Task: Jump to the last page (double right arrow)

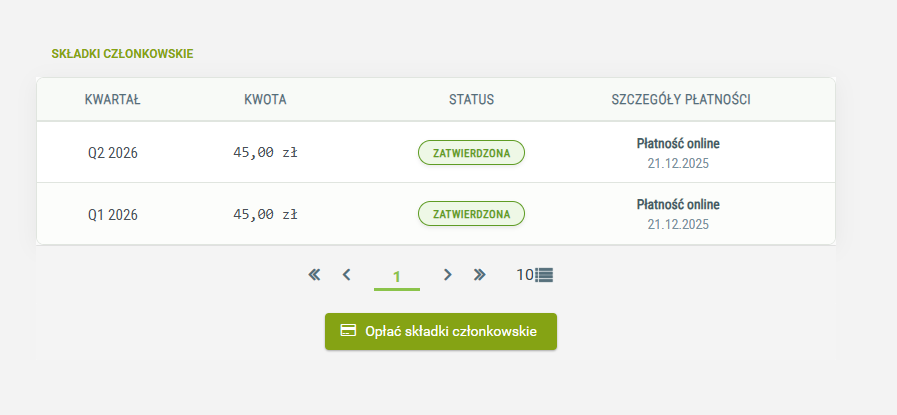Action: pyautogui.click(x=479, y=274)
